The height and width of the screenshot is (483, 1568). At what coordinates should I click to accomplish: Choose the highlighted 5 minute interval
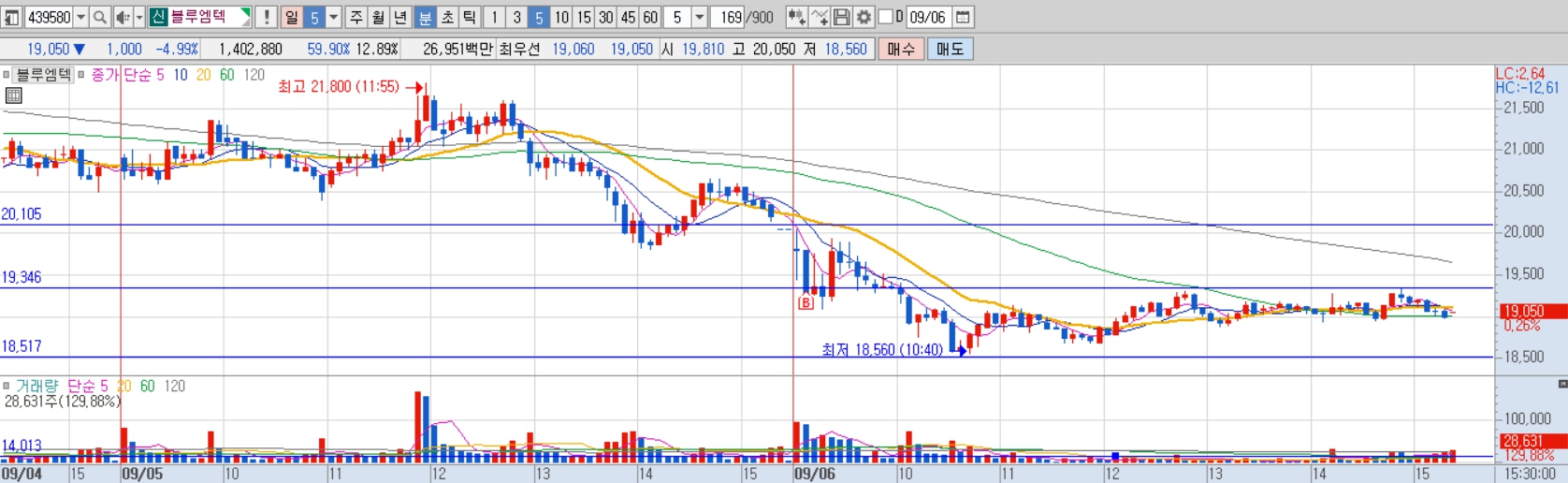click(x=538, y=18)
